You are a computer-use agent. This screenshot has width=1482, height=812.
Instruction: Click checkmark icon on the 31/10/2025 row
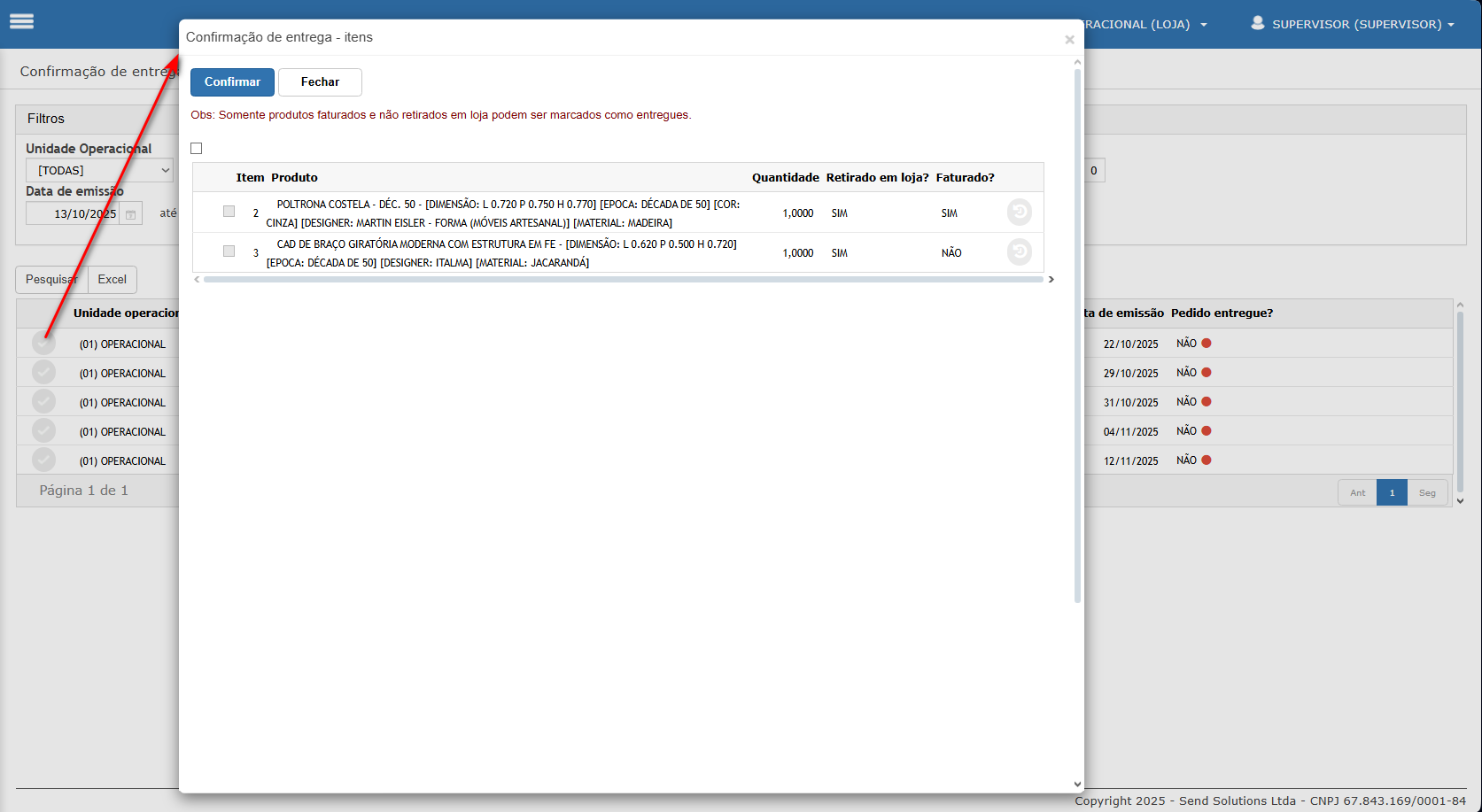(43, 402)
